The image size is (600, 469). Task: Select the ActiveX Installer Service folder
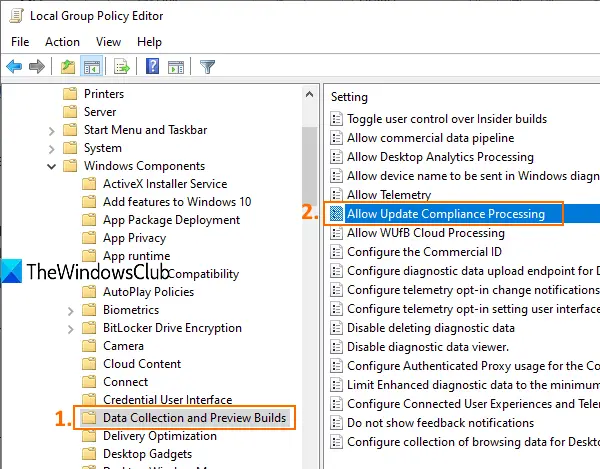165,184
